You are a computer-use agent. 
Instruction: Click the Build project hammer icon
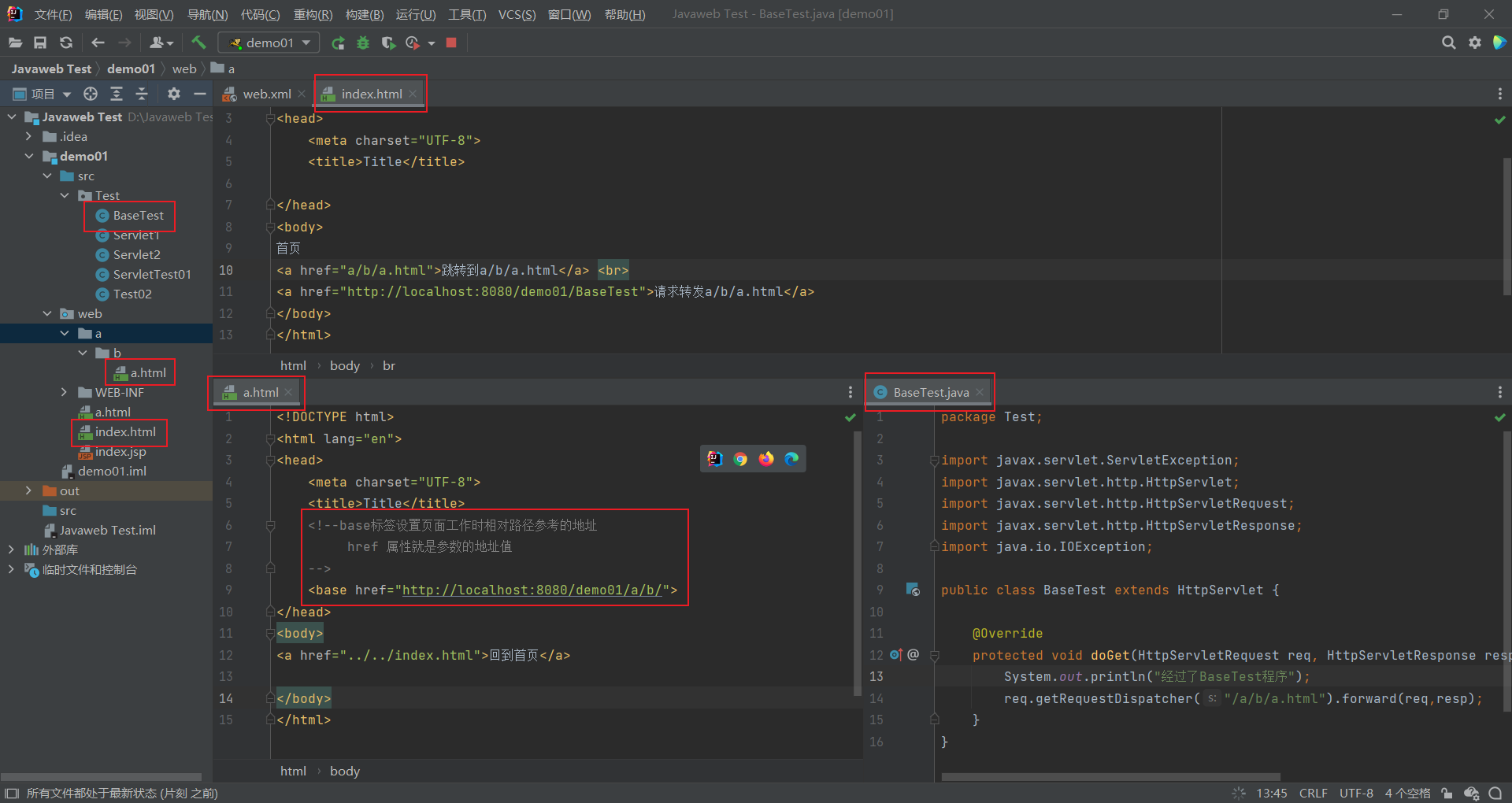198,43
